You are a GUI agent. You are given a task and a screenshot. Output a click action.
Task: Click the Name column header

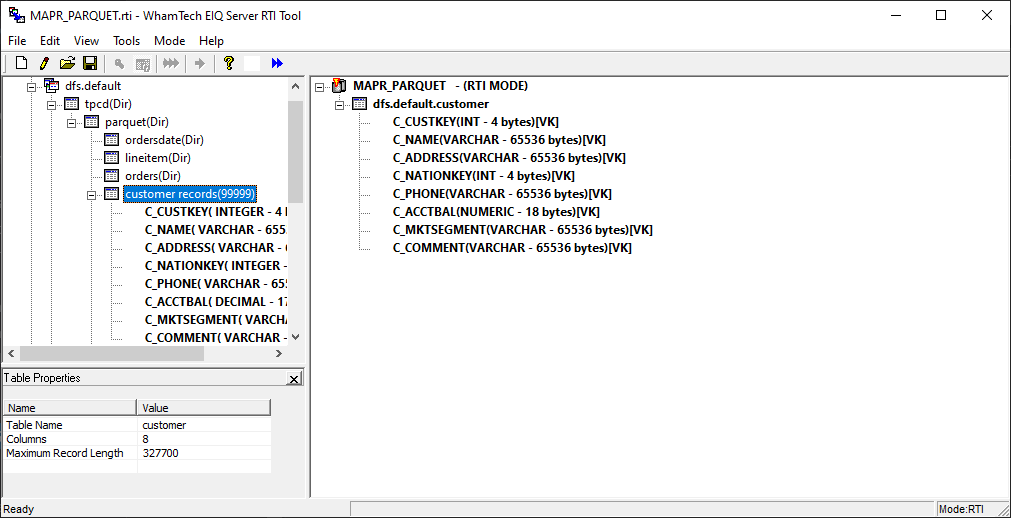(x=70, y=408)
